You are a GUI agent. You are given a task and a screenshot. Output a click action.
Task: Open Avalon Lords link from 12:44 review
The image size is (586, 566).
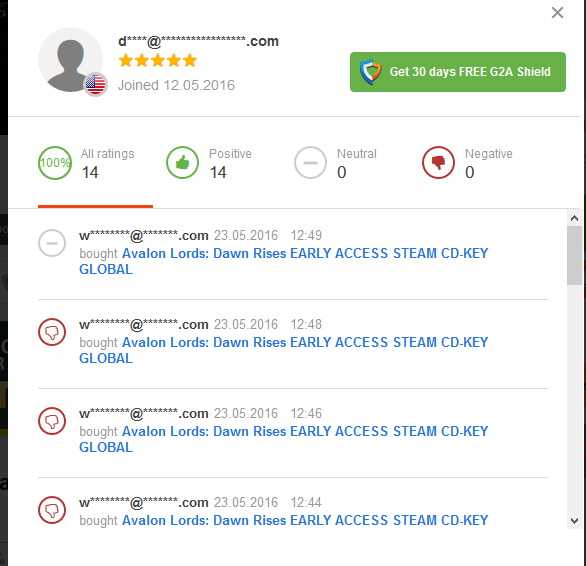pos(305,520)
